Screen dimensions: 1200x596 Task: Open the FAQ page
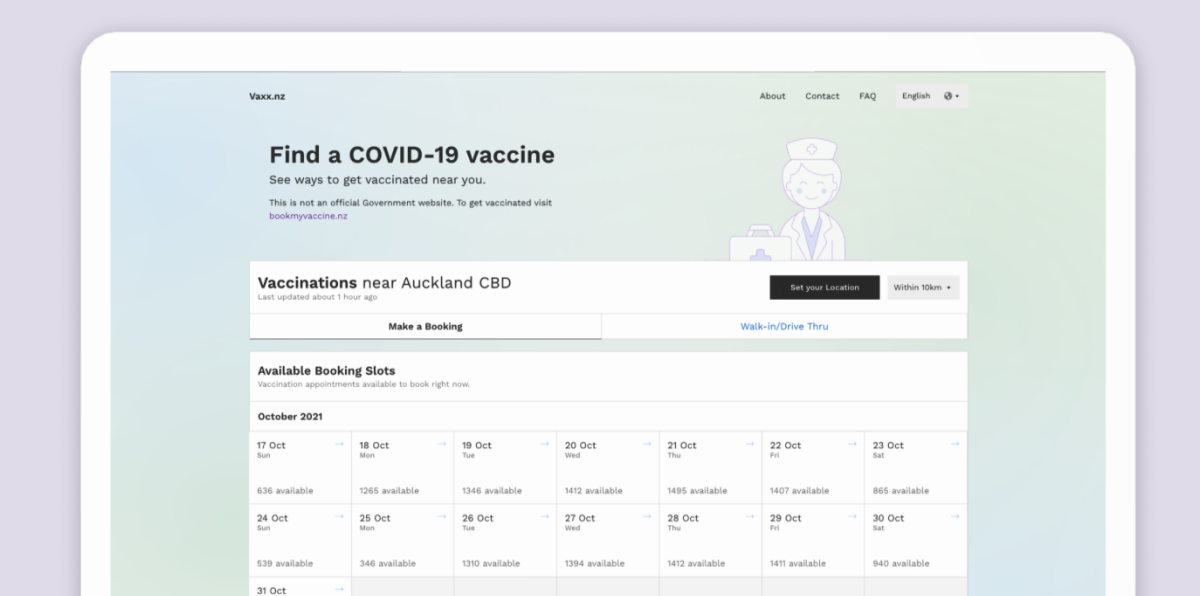[x=867, y=96]
